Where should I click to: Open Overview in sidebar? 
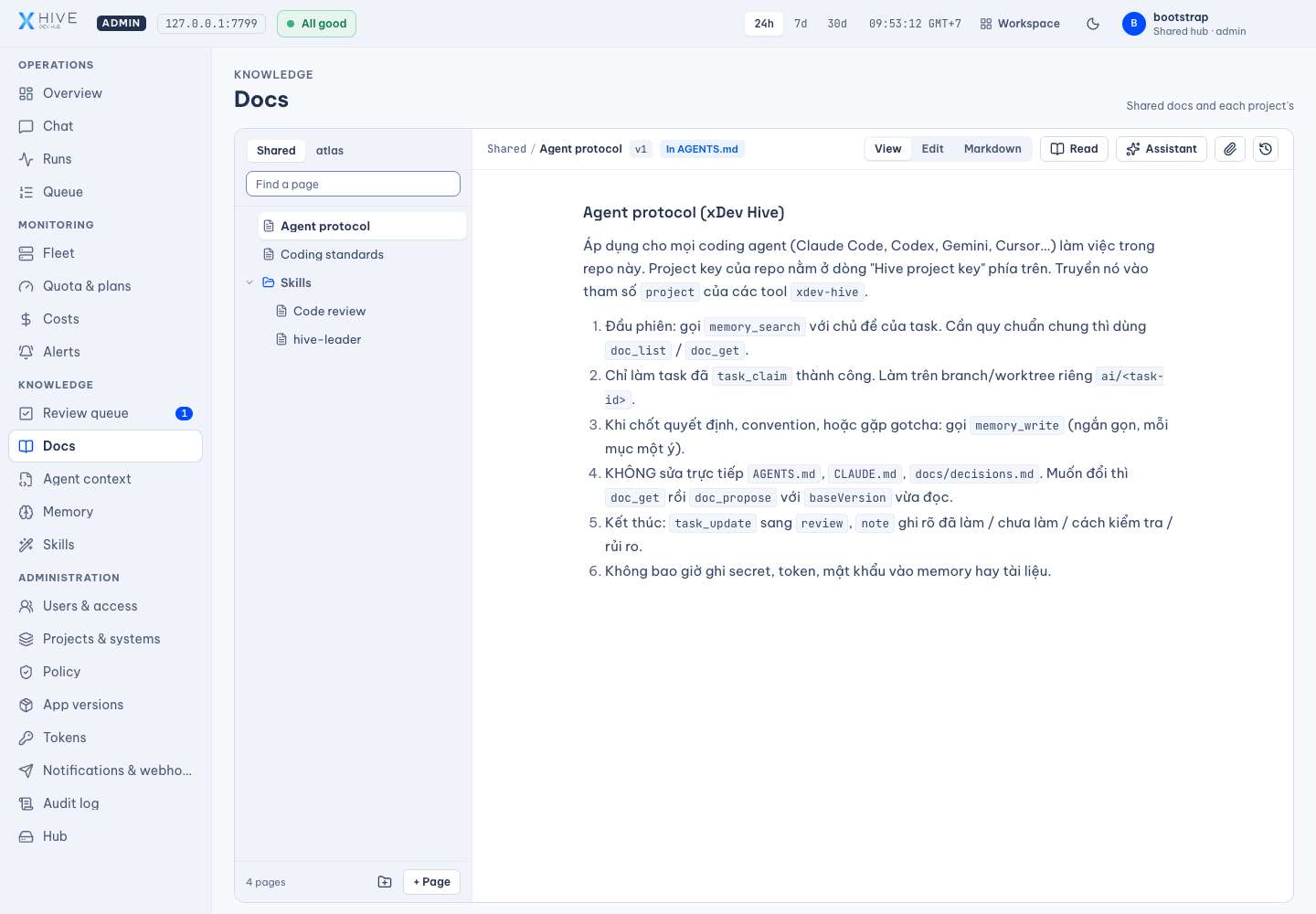105,93
